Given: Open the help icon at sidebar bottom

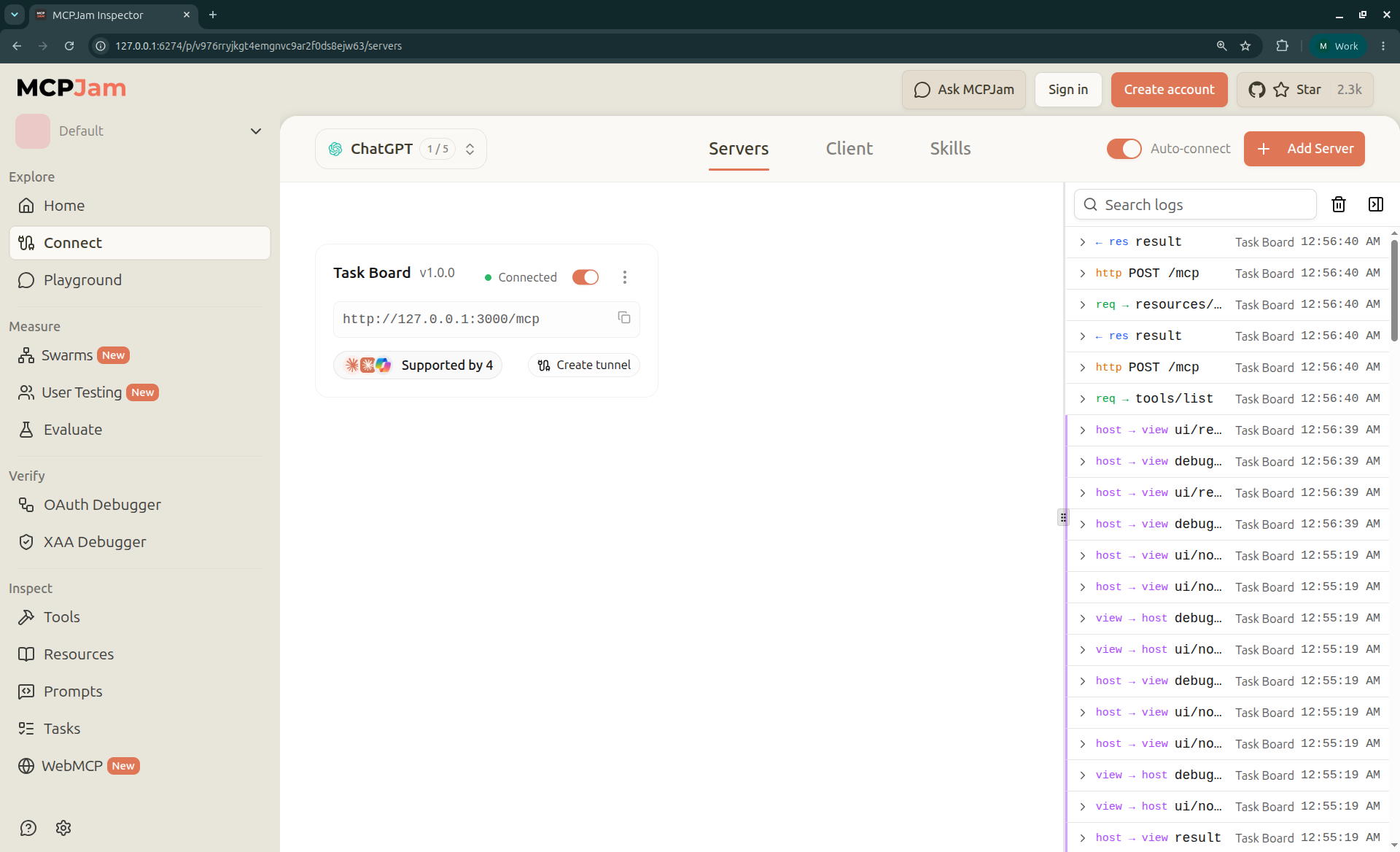Looking at the screenshot, I should [x=28, y=828].
